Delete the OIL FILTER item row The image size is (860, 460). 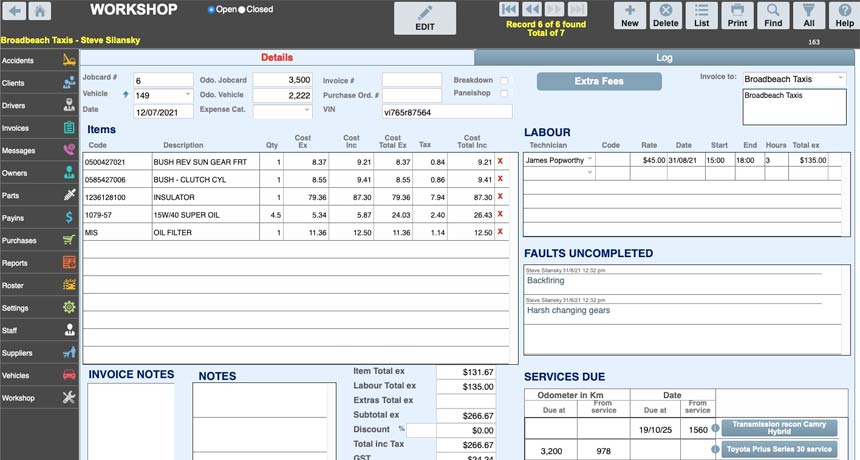(500, 233)
